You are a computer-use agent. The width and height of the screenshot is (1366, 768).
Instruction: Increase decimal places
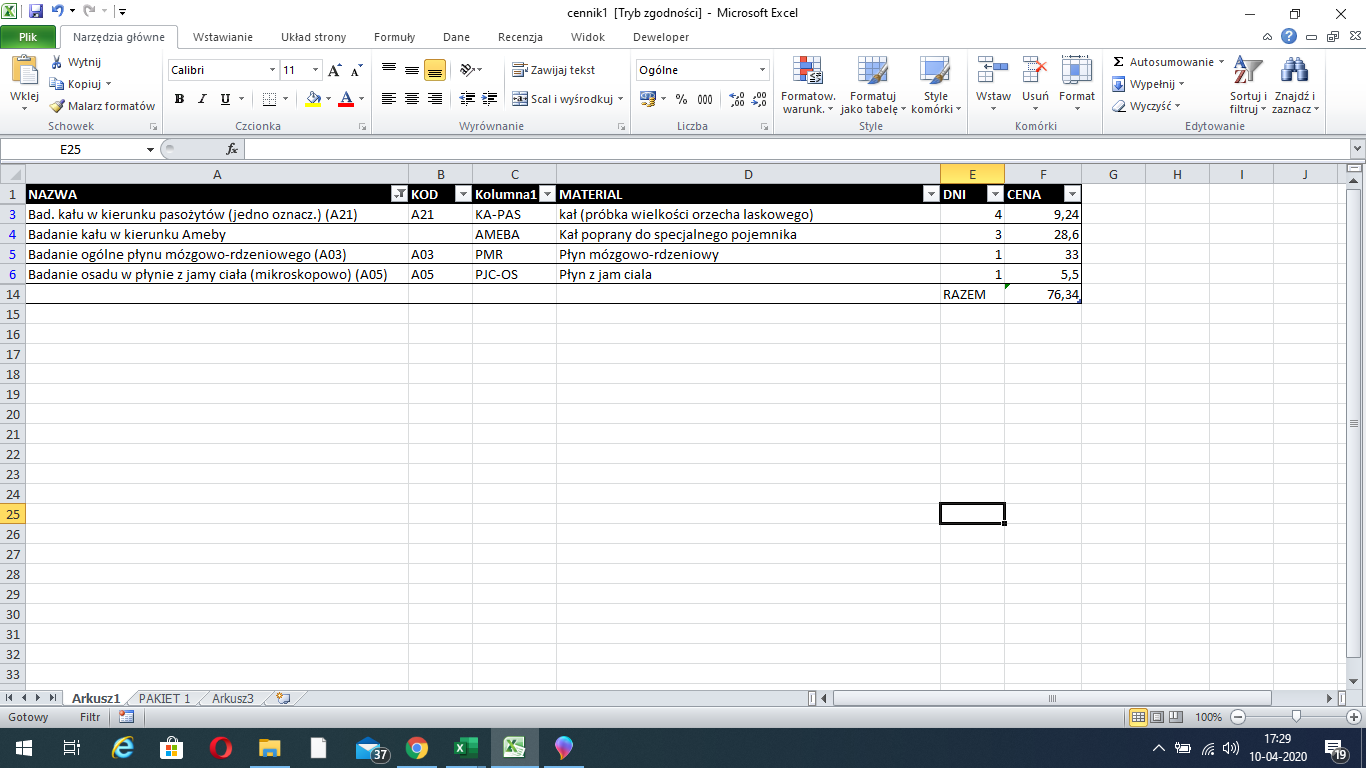point(737,99)
